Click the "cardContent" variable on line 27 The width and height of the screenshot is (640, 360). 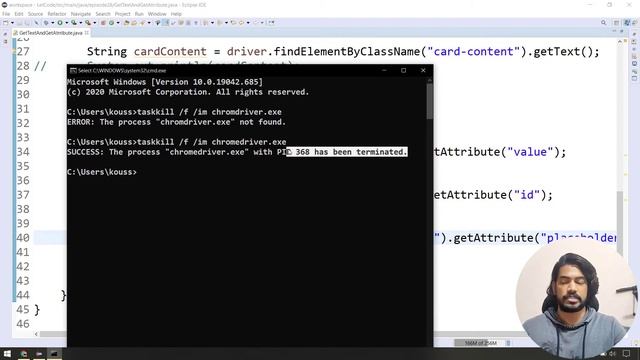[170, 52]
